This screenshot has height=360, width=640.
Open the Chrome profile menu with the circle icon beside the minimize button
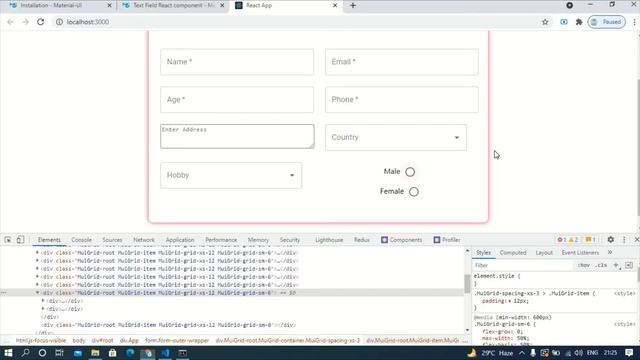click(569, 5)
